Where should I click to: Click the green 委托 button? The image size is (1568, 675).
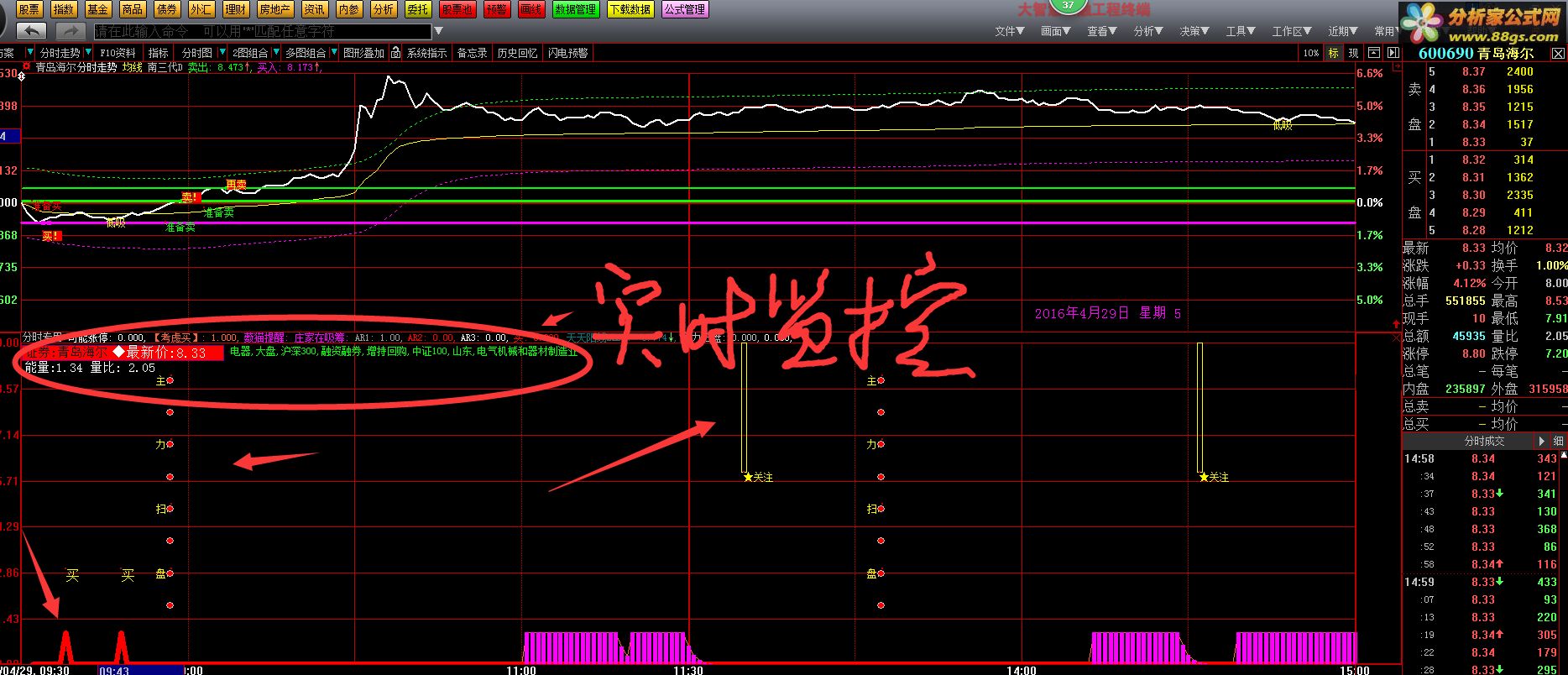[418, 9]
